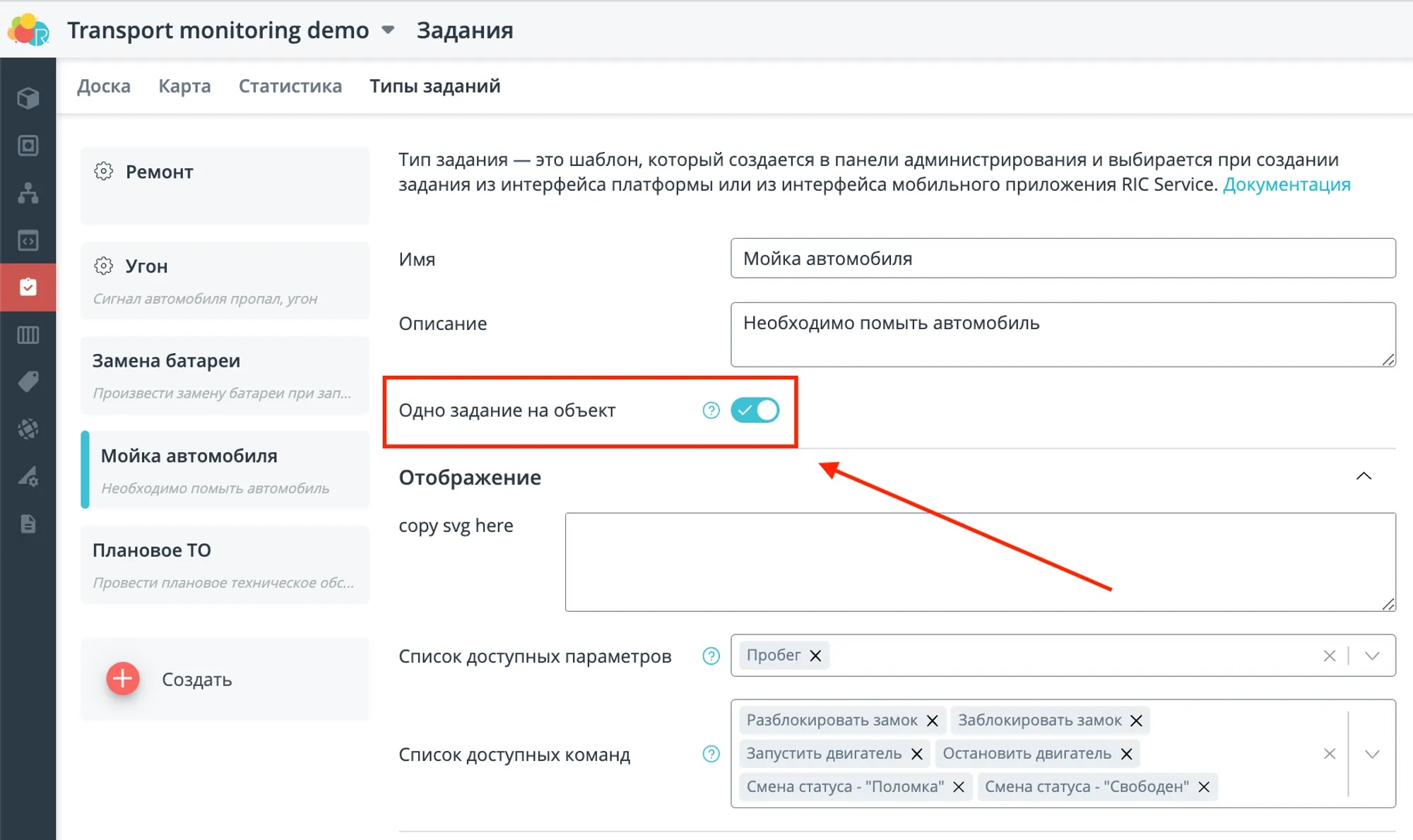The width and height of the screenshot is (1413, 840).
Task: Open the Документация link
Action: (1286, 184)
